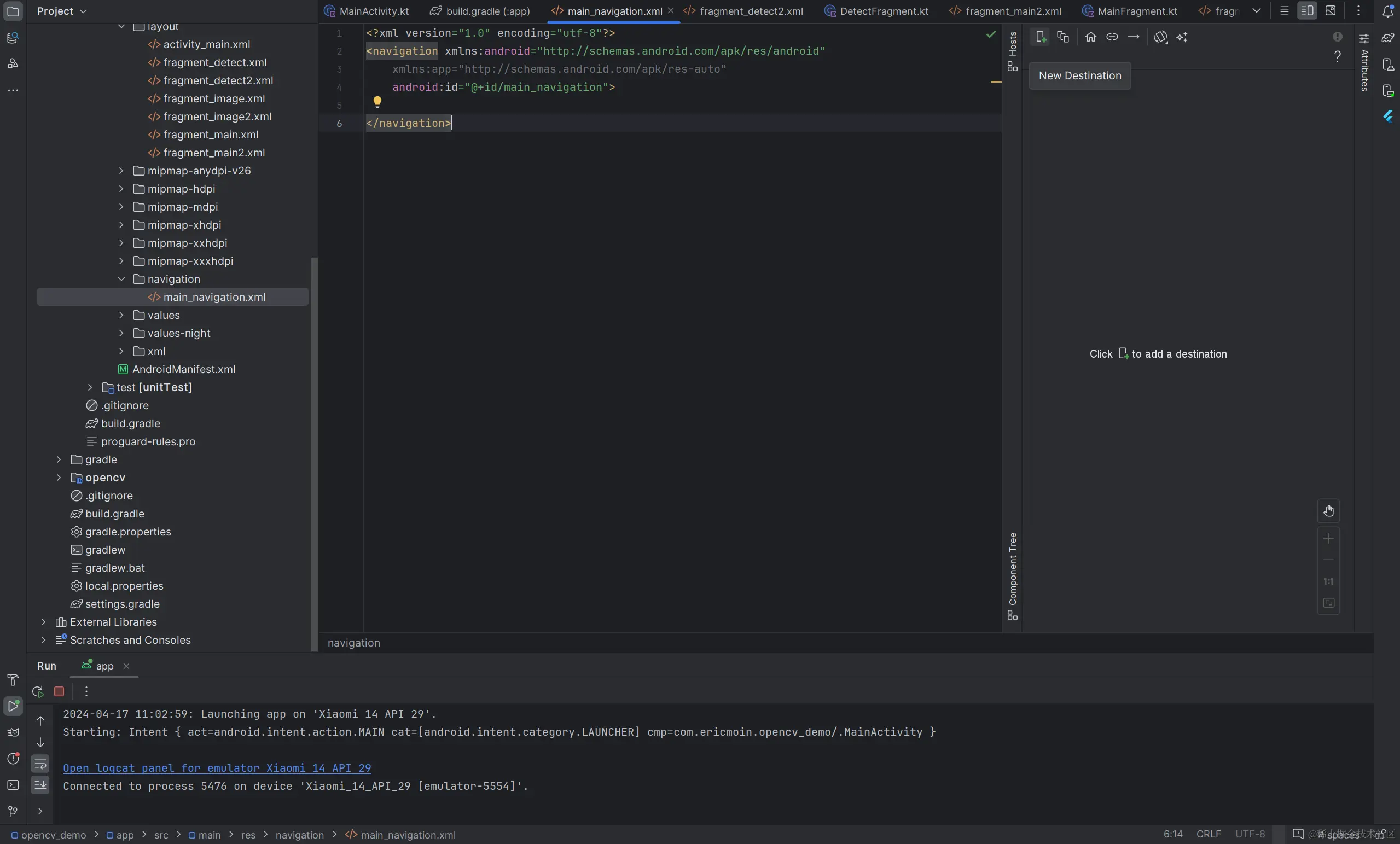1400x844 pixels.
Task: Click the Add Deep Link icon
Action: click(1112, 37)
